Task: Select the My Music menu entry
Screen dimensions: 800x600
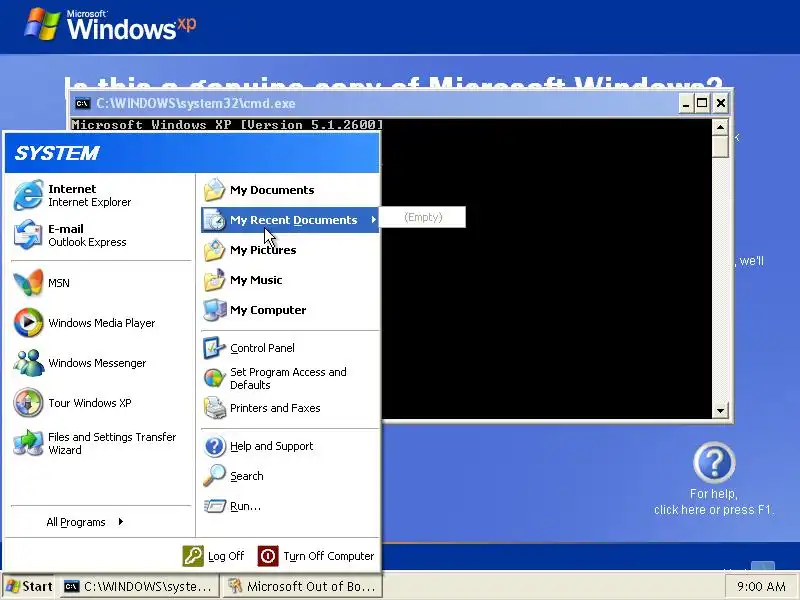Action: 290,280
